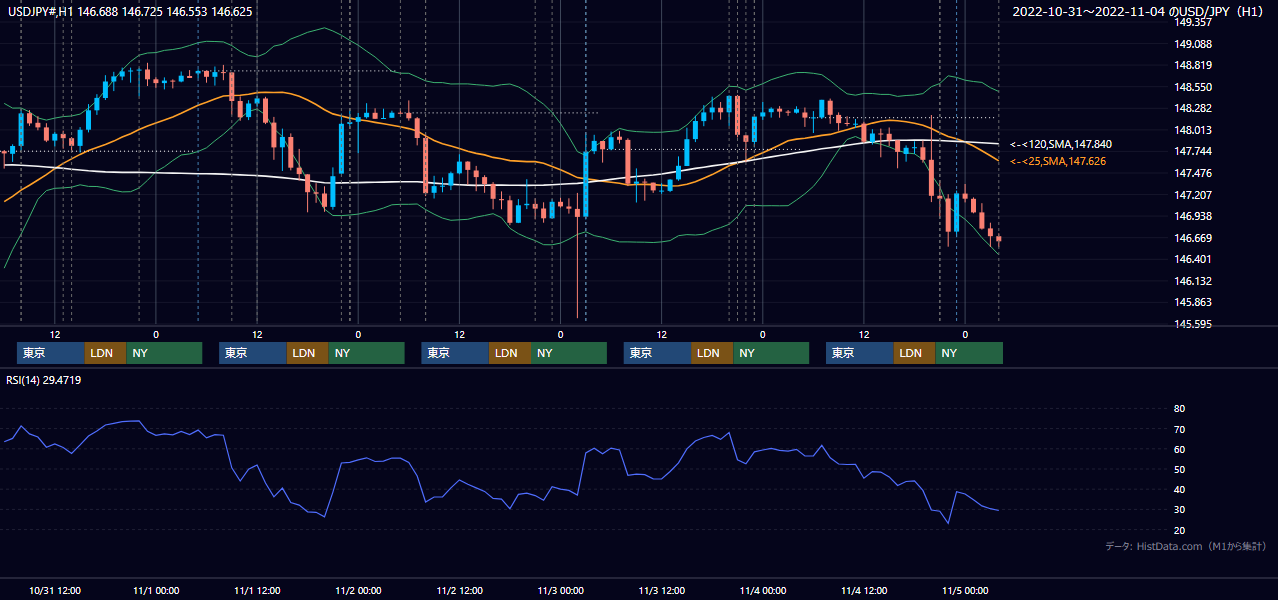Click the 120 SMA label reading 147.840

click(1061, 144)
